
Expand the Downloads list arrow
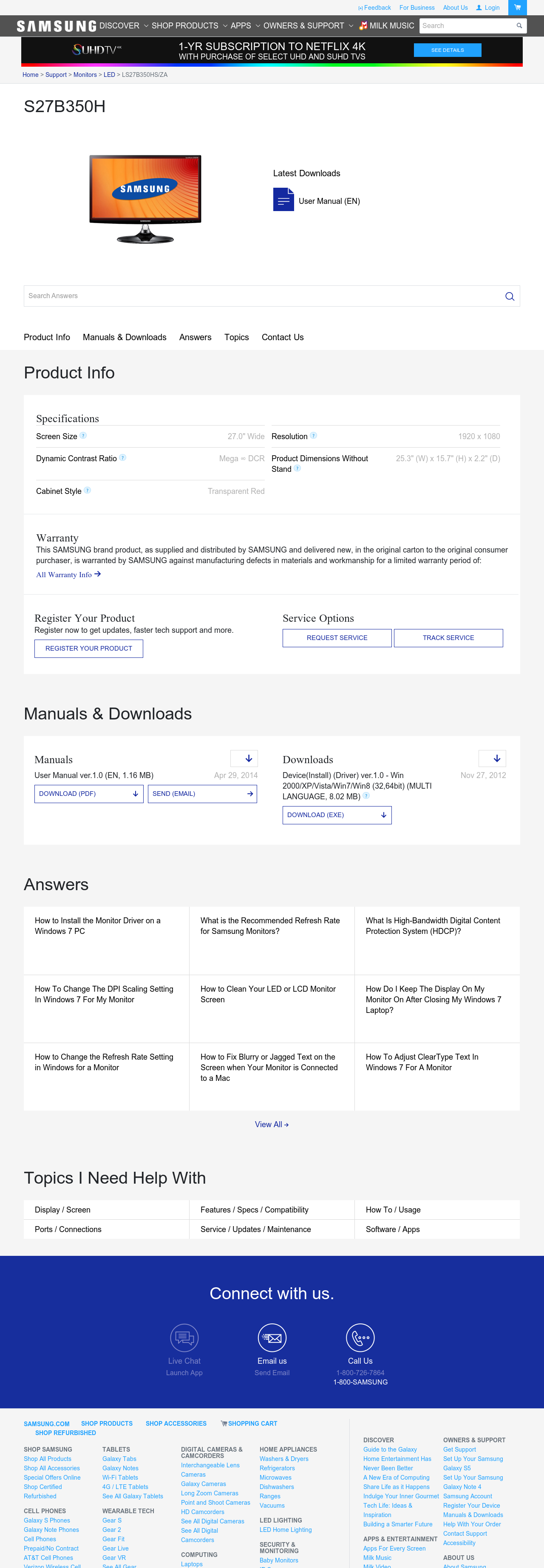pos(492,759)
